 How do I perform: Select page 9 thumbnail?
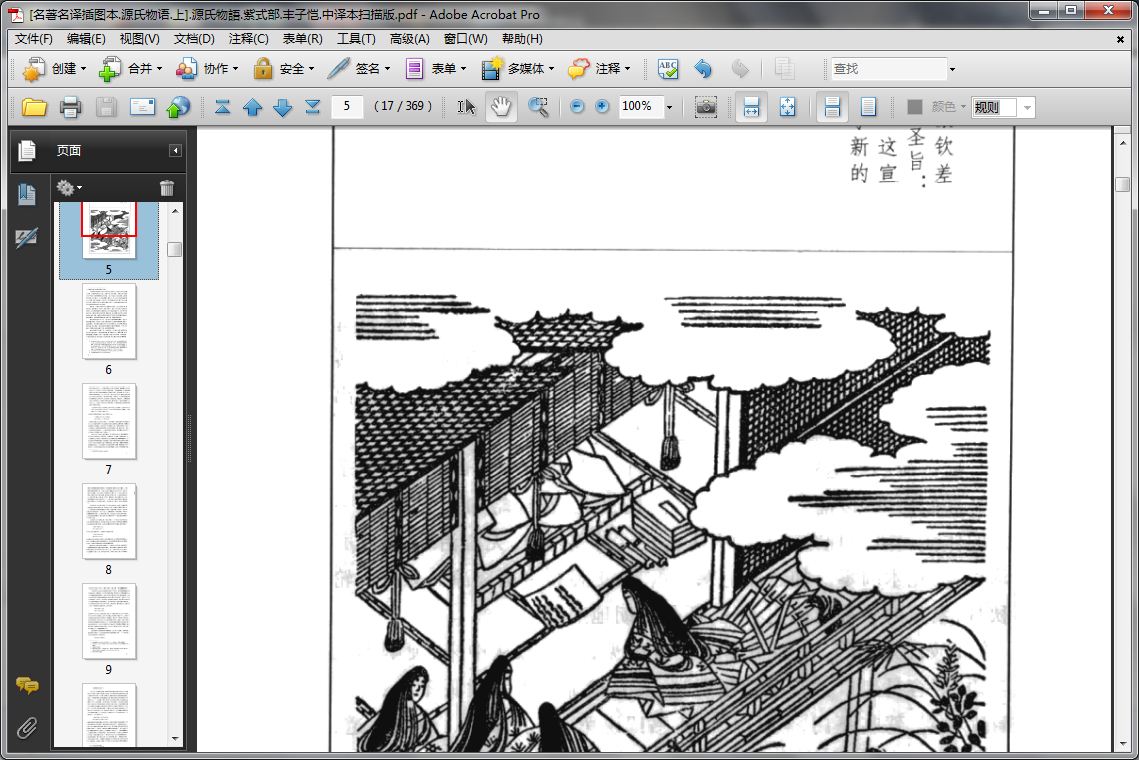point(109,621)
